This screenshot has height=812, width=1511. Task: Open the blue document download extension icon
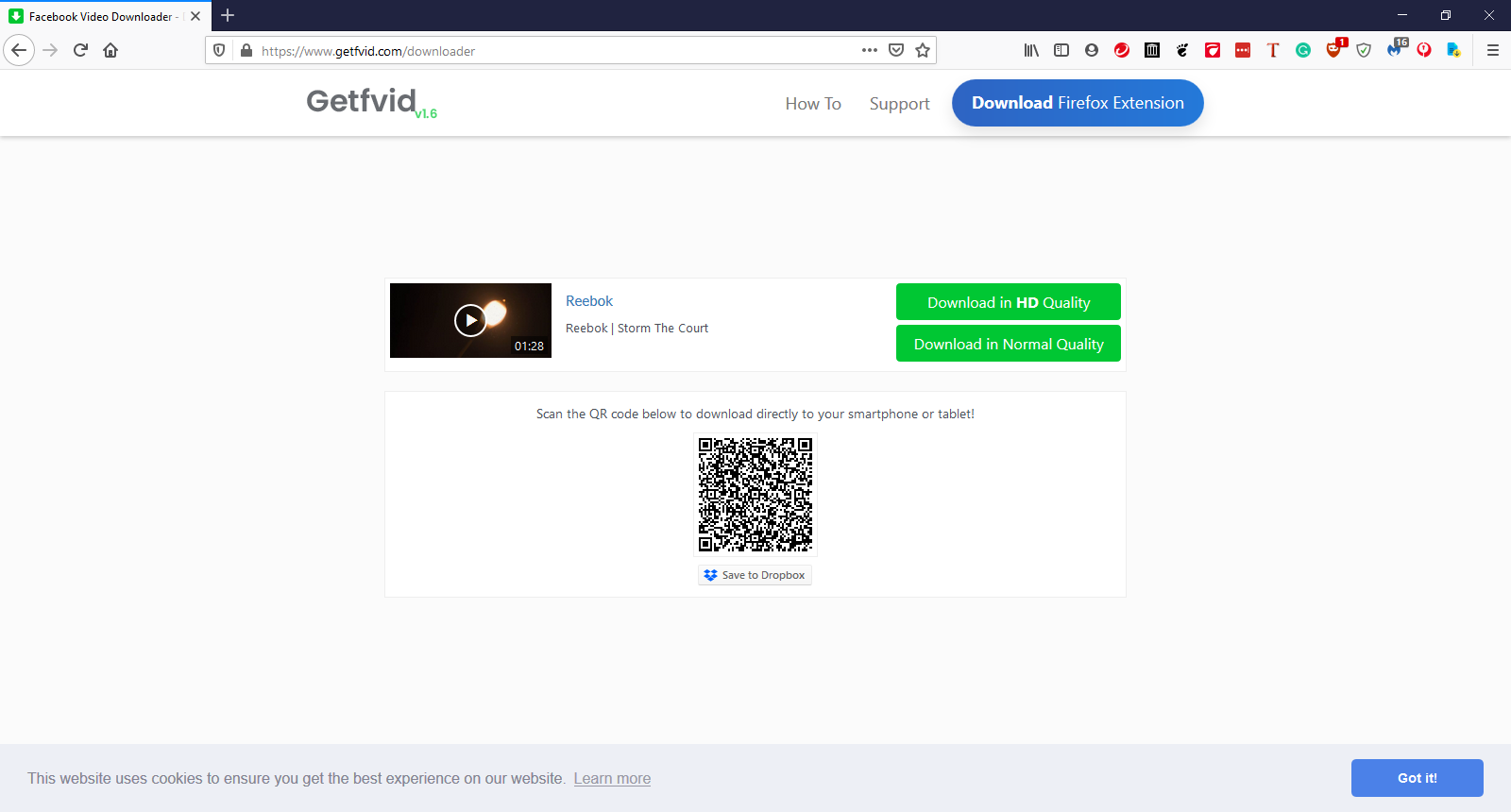click(x=1454, y=50)
